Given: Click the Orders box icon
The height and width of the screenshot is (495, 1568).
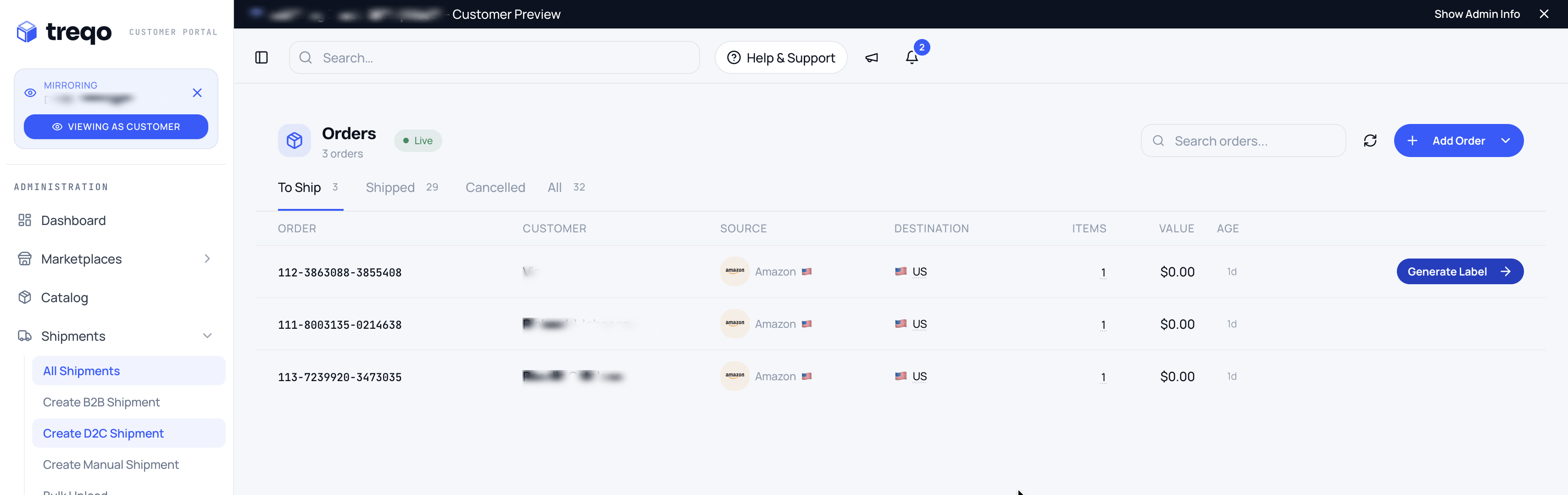Looking at the screenshot, I should pos(295,141).
